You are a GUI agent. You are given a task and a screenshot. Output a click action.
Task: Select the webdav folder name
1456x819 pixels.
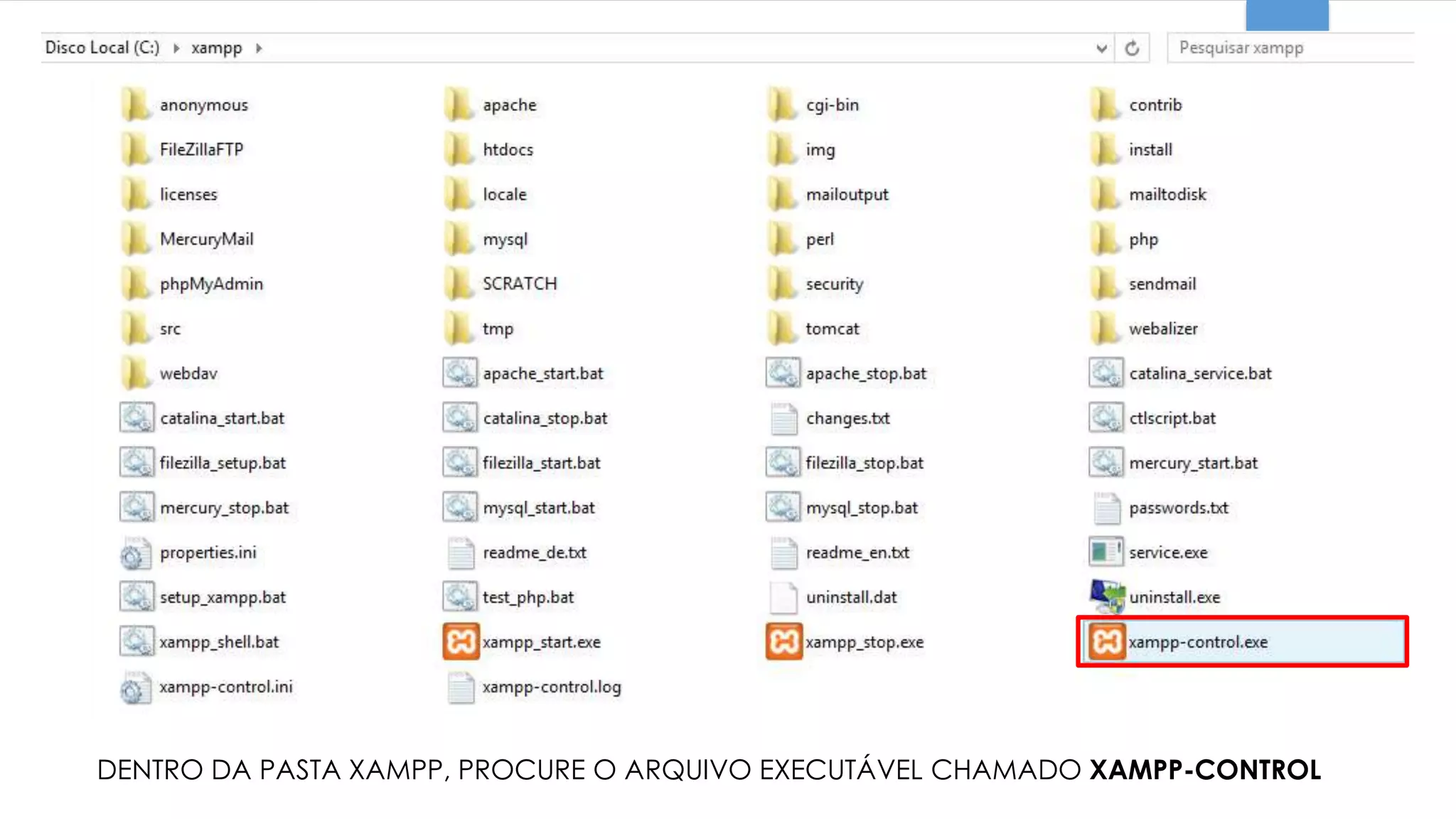tap(188, 373)
